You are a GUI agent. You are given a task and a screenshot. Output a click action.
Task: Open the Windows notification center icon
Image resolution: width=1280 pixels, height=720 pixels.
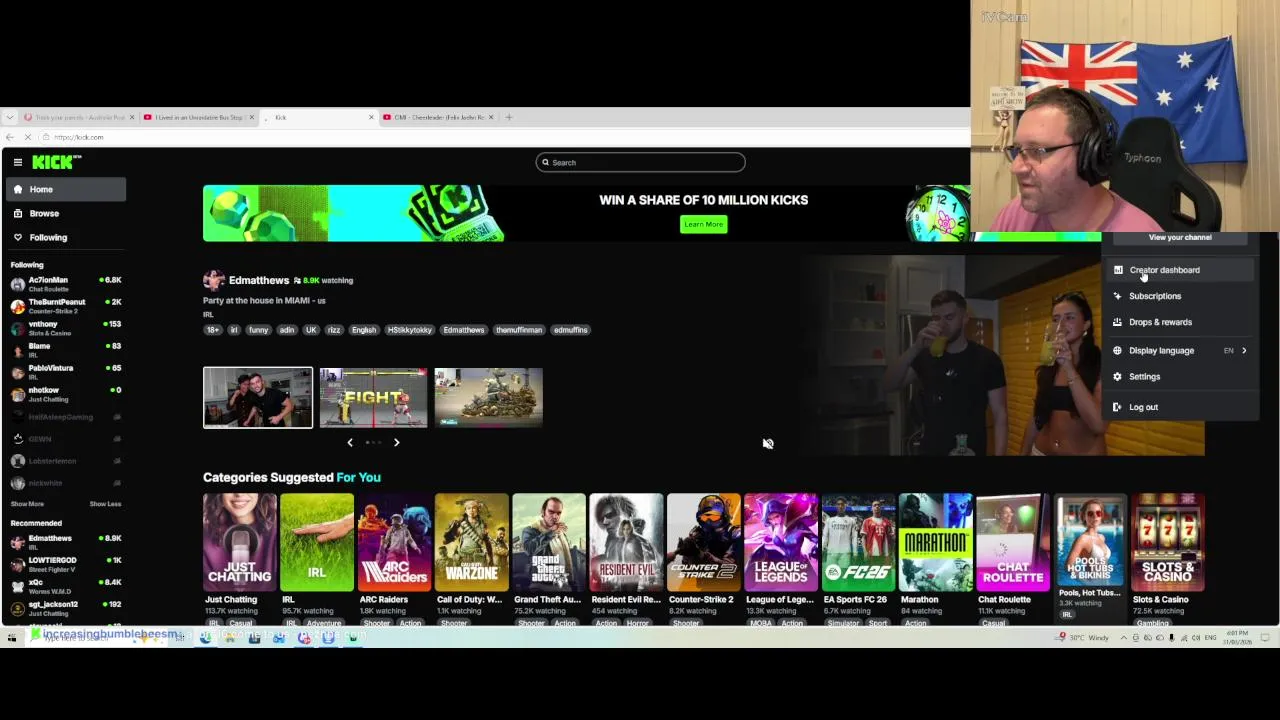pyautogui.click(x=1265, y=637)
